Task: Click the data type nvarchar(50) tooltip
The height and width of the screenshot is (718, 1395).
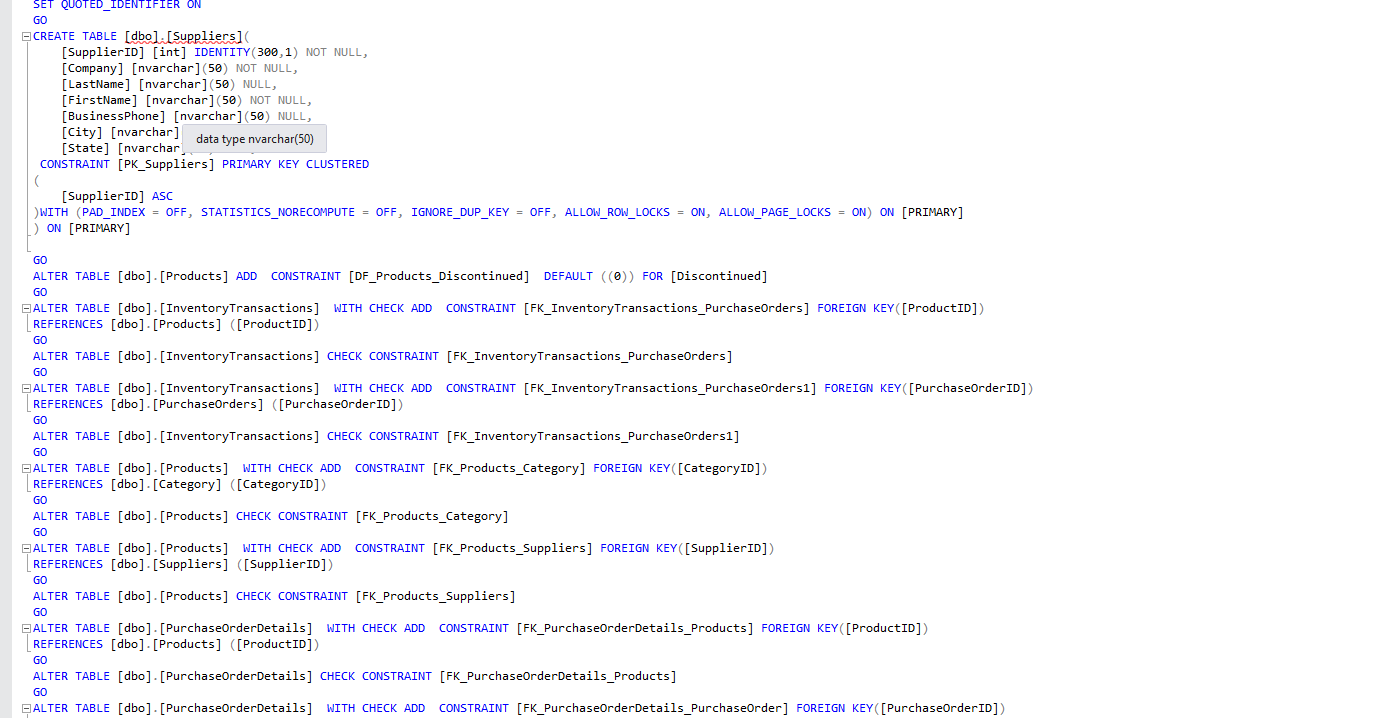Action: pyautogui.click(x=253, y=137)
